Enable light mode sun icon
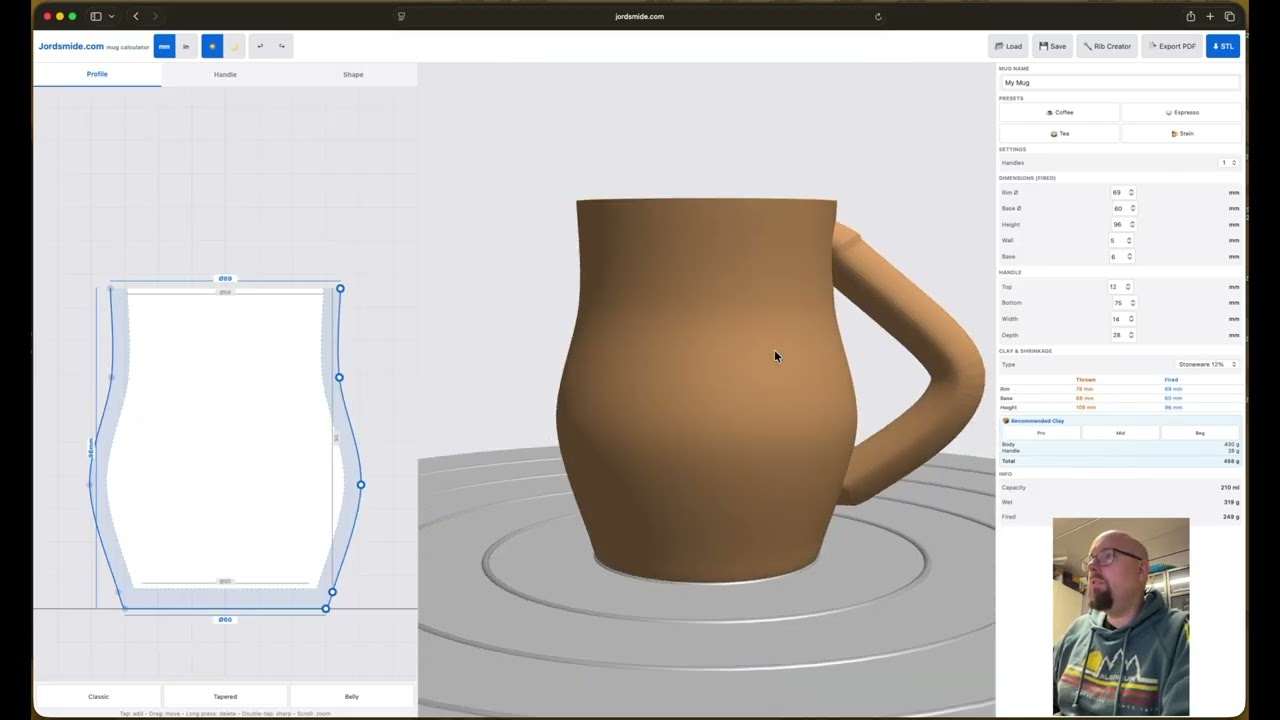Viewport: 1280px width, 720px height. tap(212, 46)
